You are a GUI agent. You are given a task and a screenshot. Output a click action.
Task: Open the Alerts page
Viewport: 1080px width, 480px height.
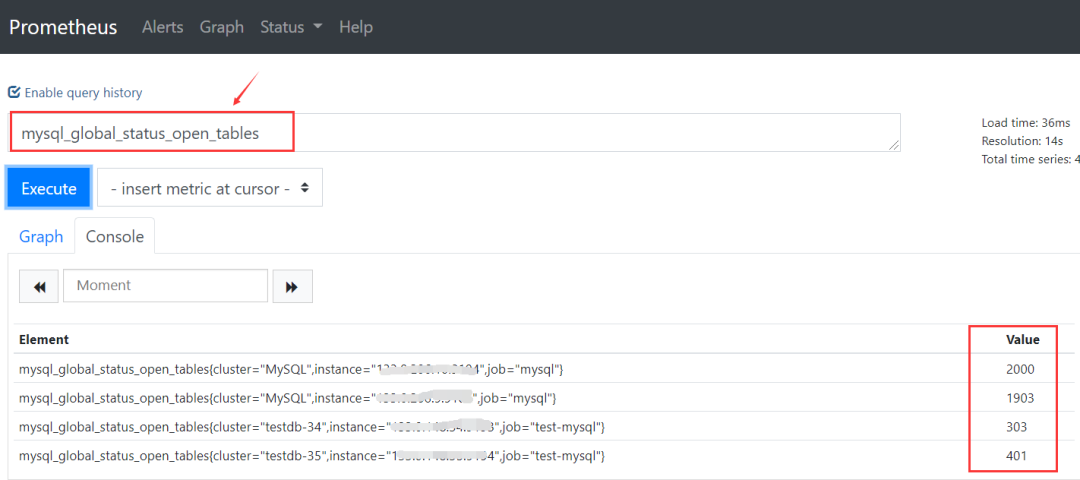(x=163, y=27)
